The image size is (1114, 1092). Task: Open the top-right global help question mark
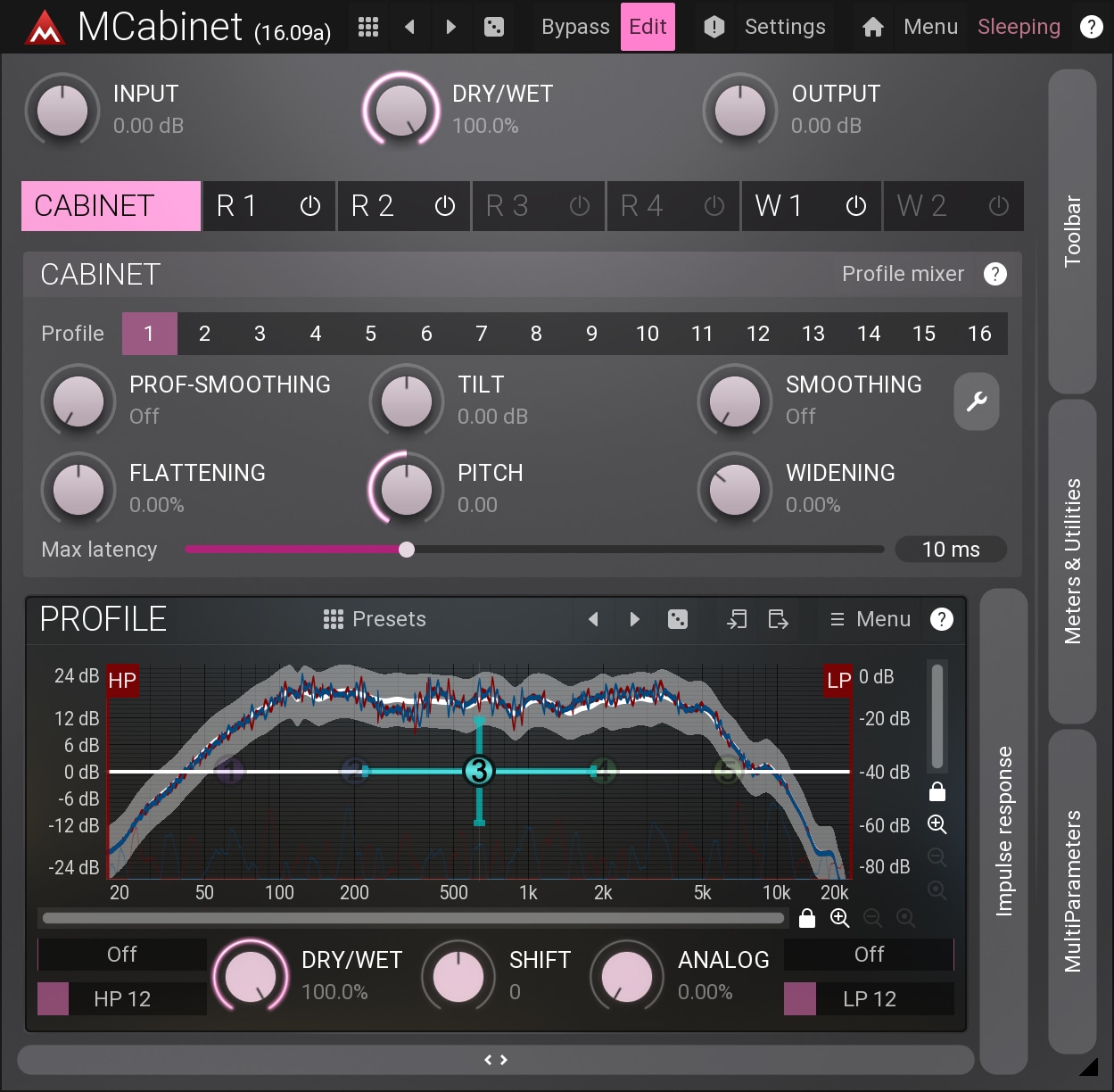[1091, 27]
